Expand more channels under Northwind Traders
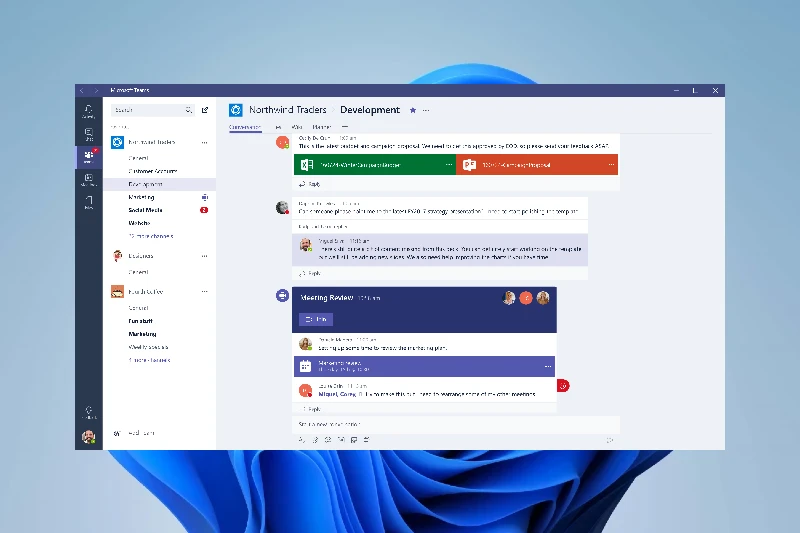 151,236
